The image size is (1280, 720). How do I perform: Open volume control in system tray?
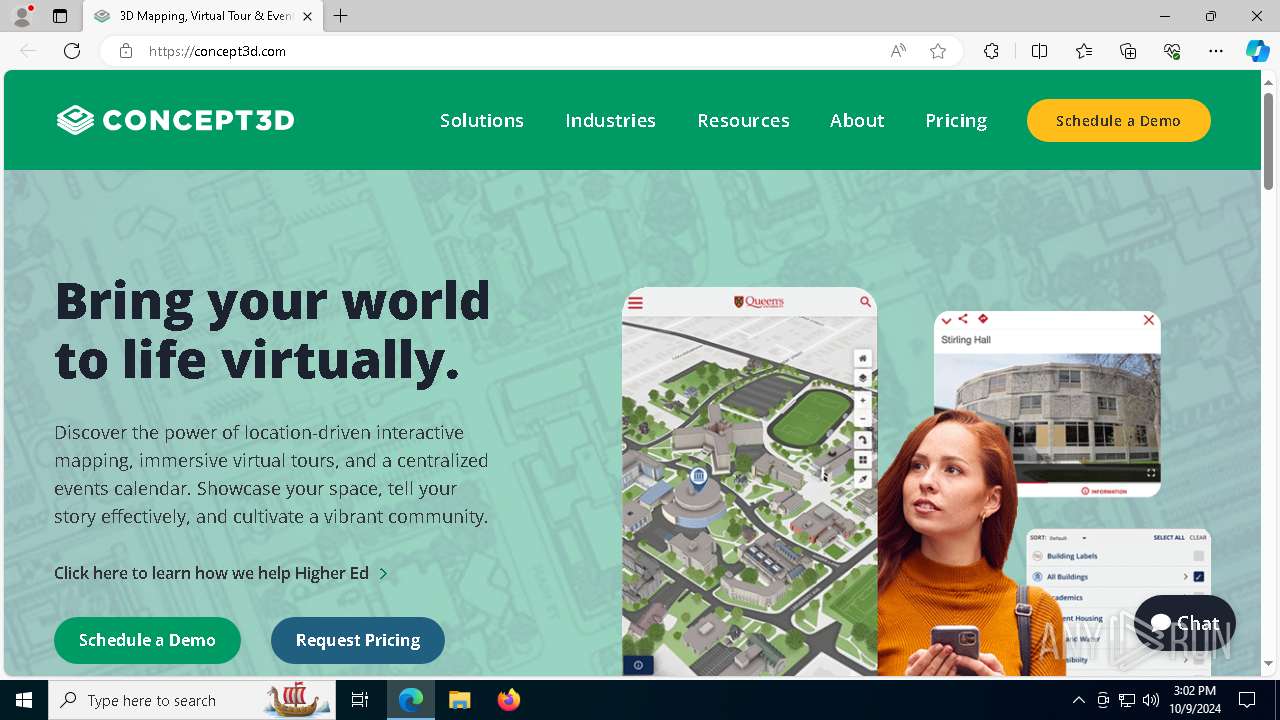[1151, 700]
